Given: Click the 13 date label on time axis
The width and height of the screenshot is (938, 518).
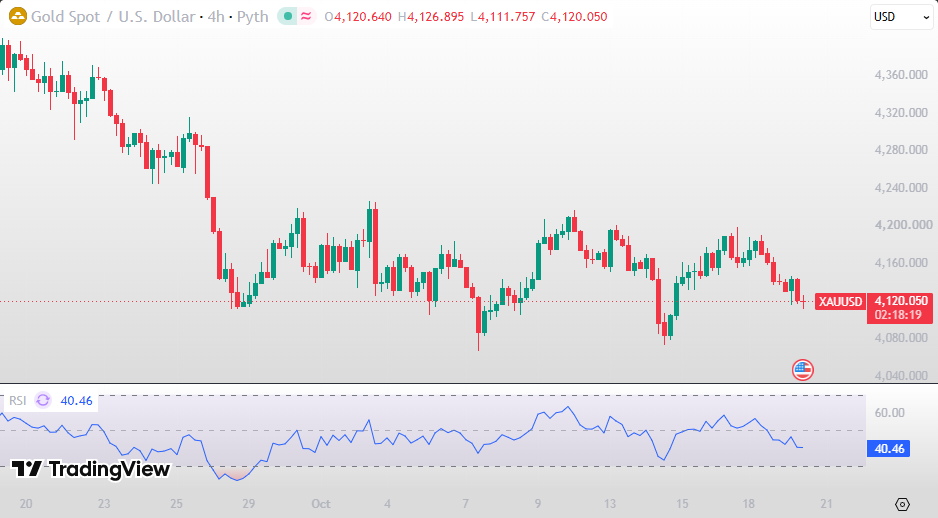Looking at the screenshot, I should (x=610, y=504).
